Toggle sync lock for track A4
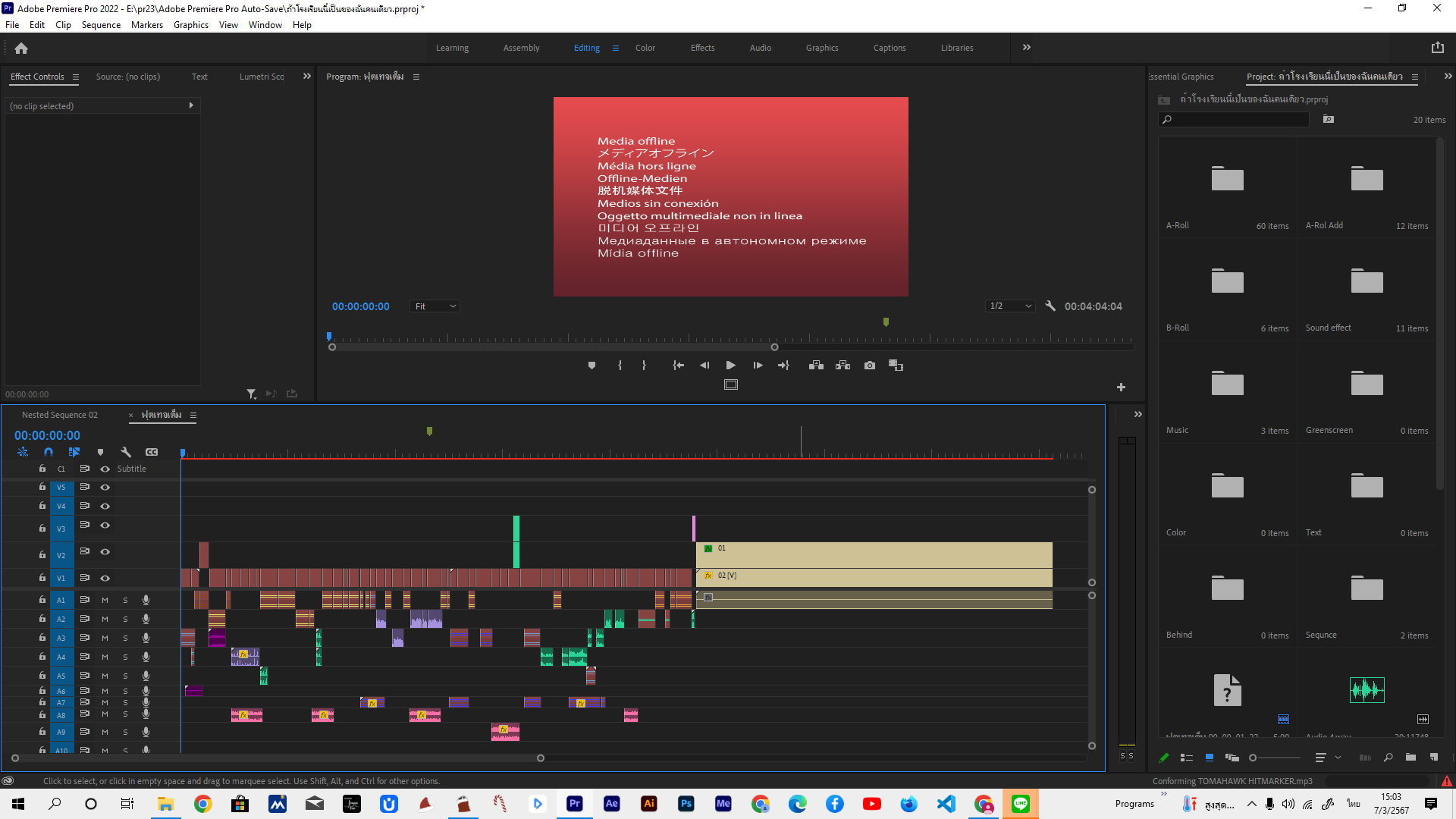The height and width of the screenshot is (819, 1456). (x=85, y=657)
